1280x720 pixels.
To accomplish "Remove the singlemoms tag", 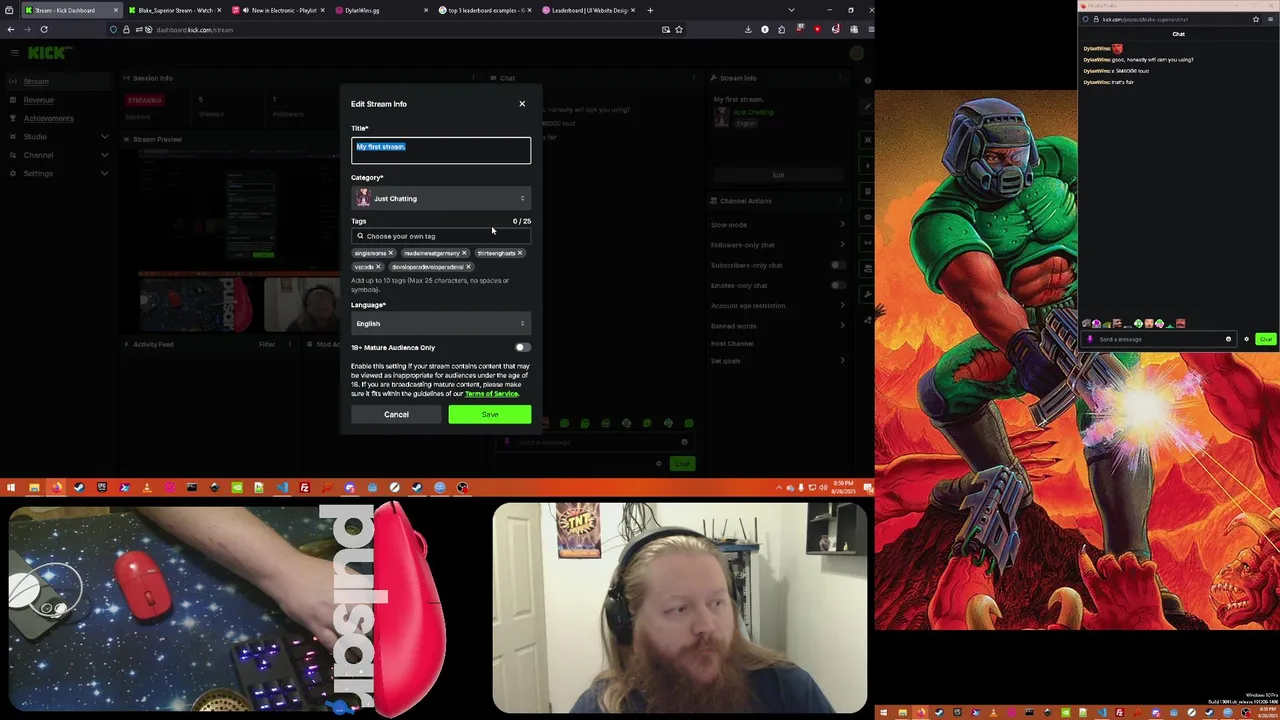I will [391, 253].
